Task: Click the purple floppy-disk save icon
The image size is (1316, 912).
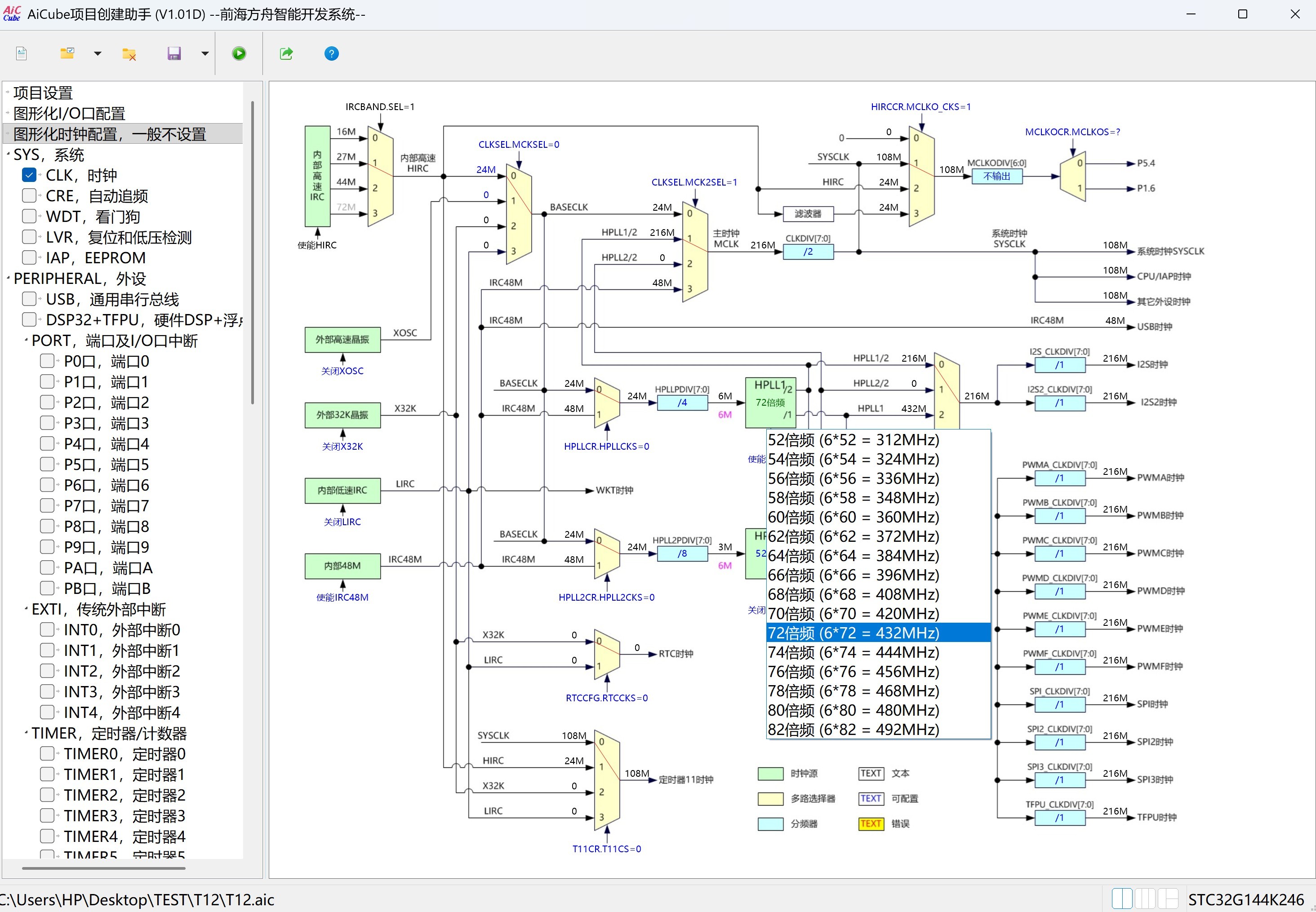Action: (174, 54)
